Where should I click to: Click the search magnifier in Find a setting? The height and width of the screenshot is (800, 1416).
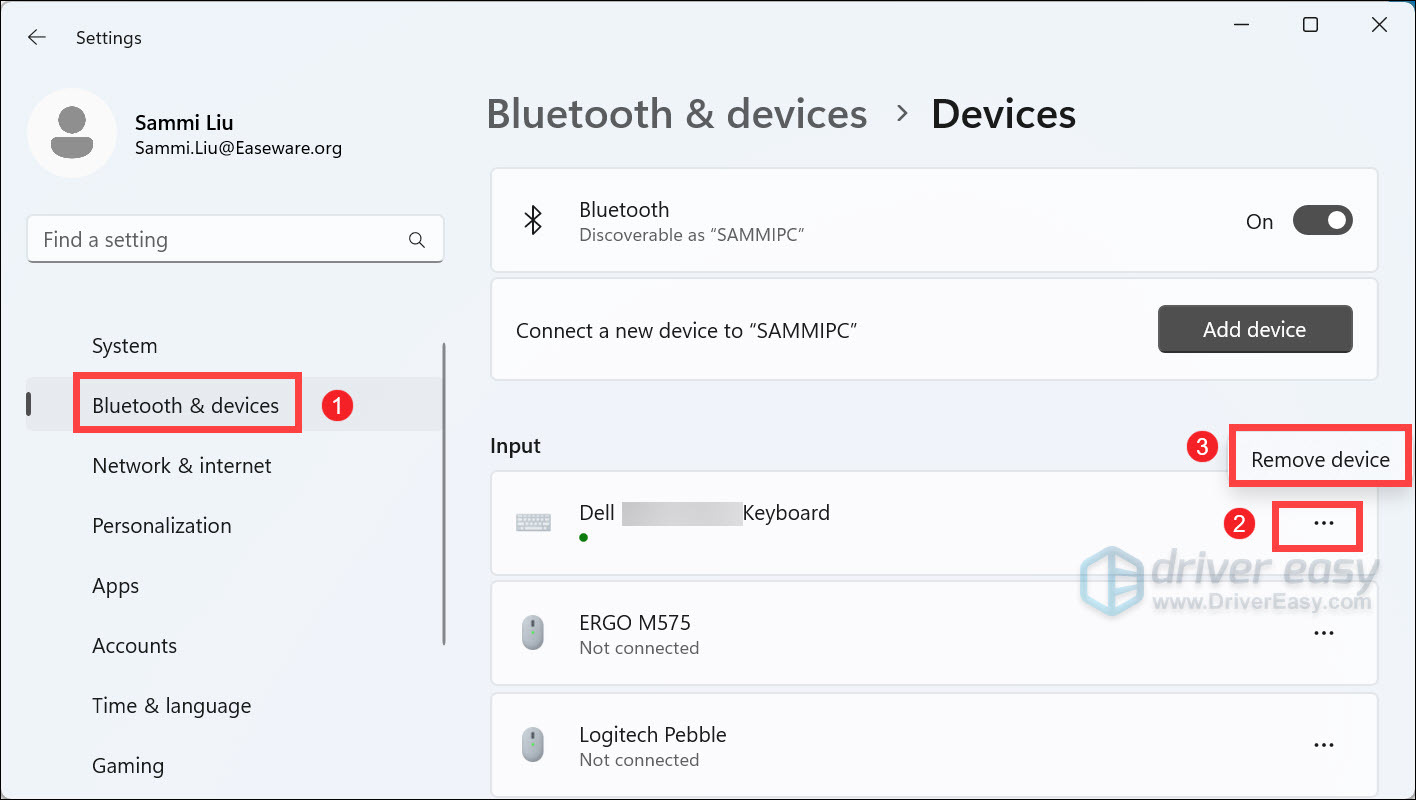coord(416,239)
